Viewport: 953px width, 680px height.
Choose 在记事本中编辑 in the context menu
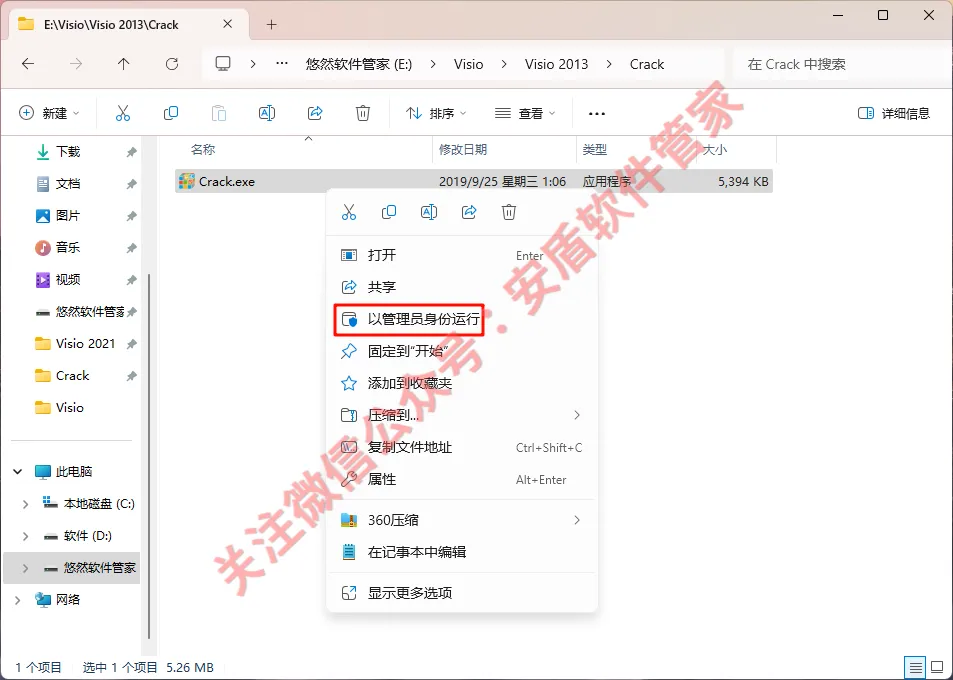[462, 552]
